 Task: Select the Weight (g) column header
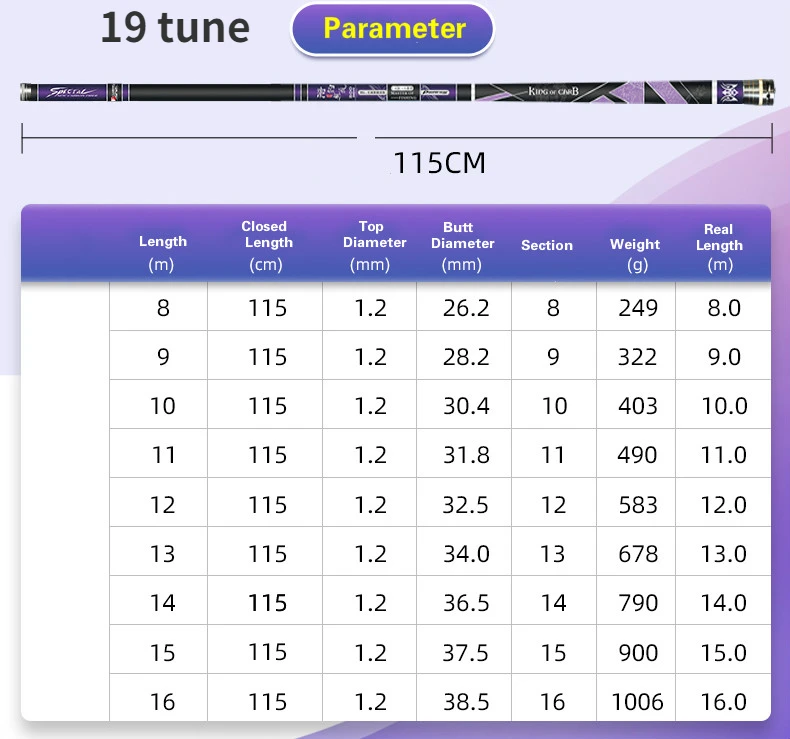(636, 253)
